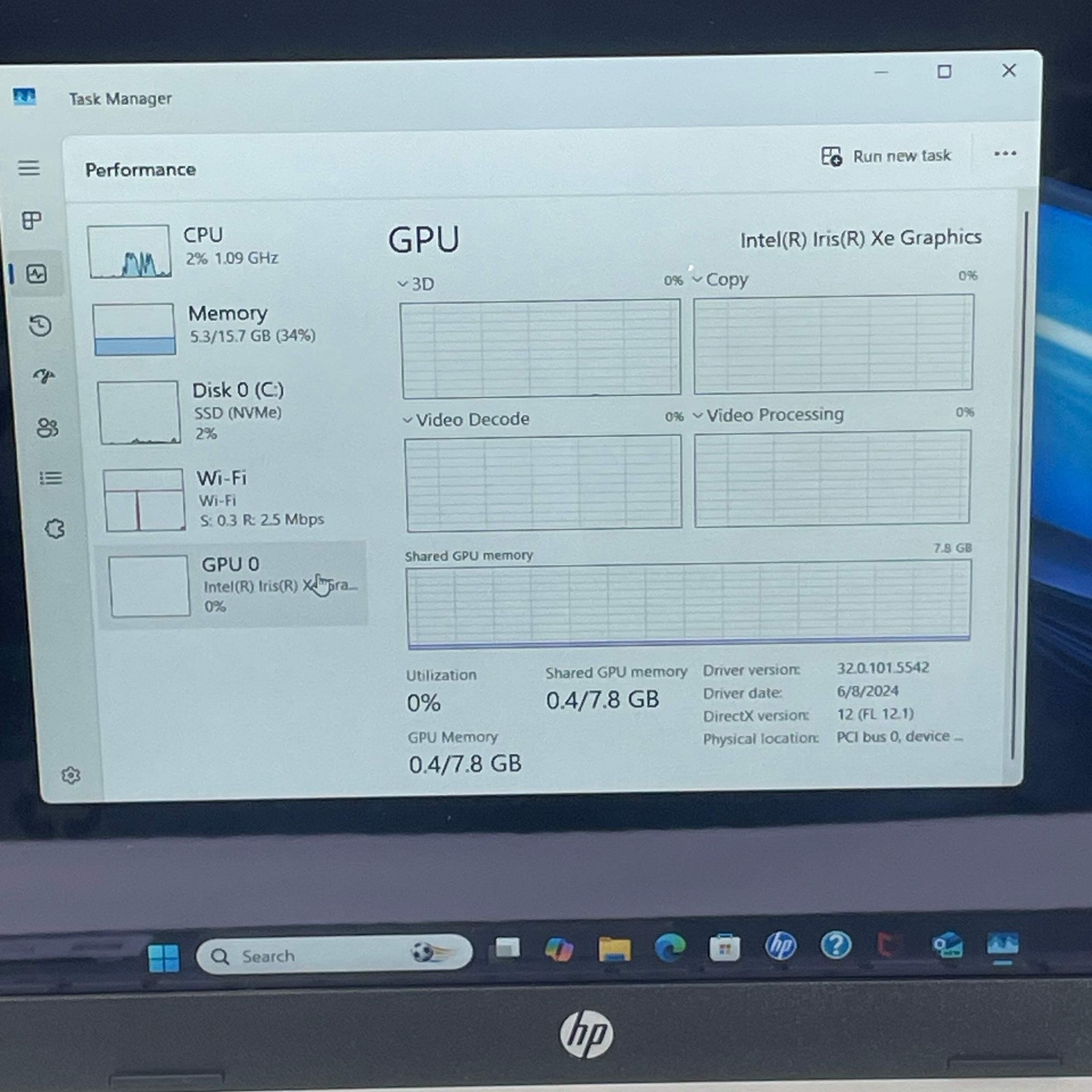This screenshot has width=1092, height=1092.
Task: Open the Windows Start menu
Action: pos(164,958)
